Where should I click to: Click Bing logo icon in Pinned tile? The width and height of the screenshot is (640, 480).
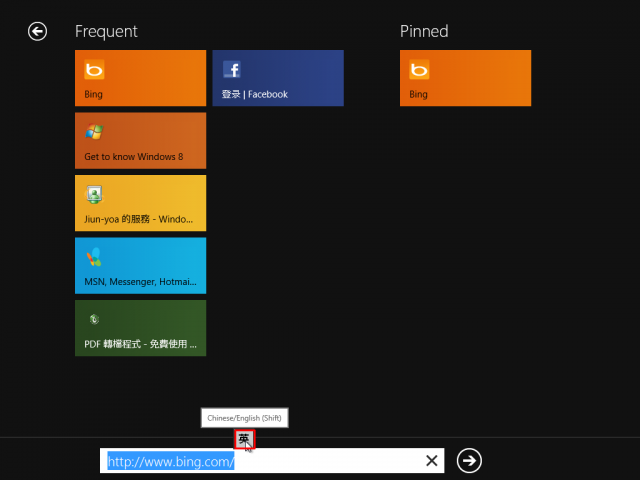pos(419,69)
